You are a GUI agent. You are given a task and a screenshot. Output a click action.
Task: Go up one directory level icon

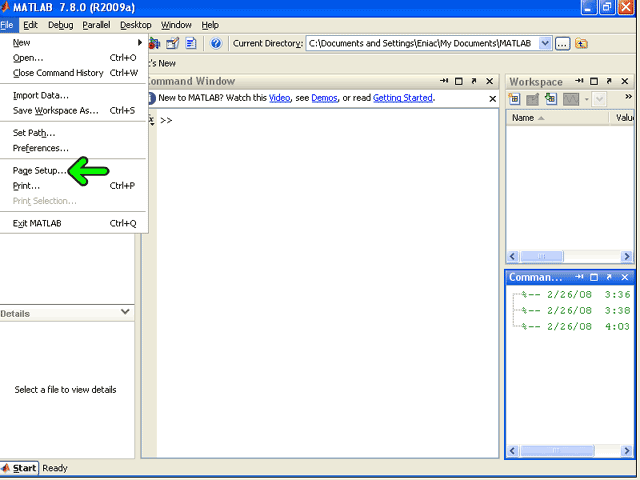coord(582,43)
